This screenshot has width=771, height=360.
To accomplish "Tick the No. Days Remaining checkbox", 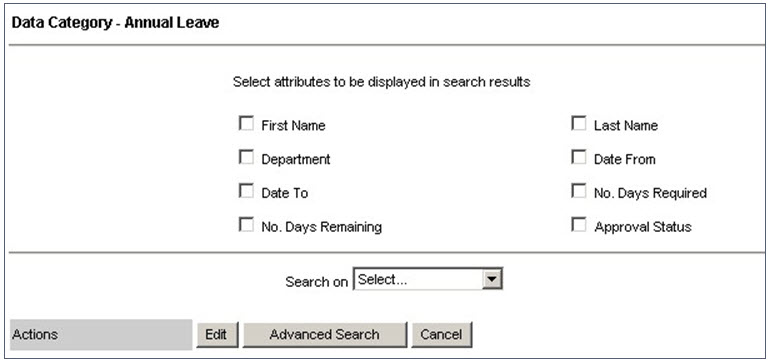I will coord(246,225).
